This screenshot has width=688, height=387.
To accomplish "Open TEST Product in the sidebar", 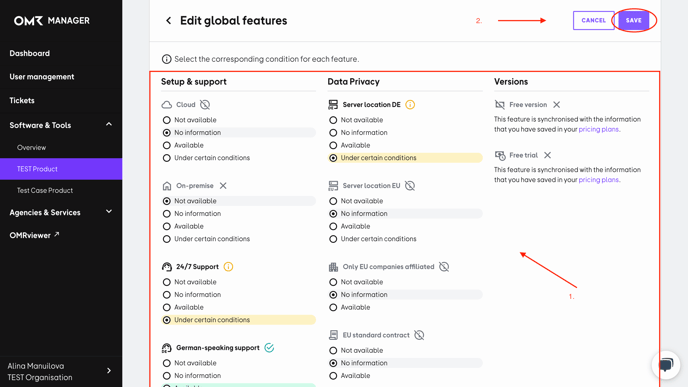I will tap(61, 169).
